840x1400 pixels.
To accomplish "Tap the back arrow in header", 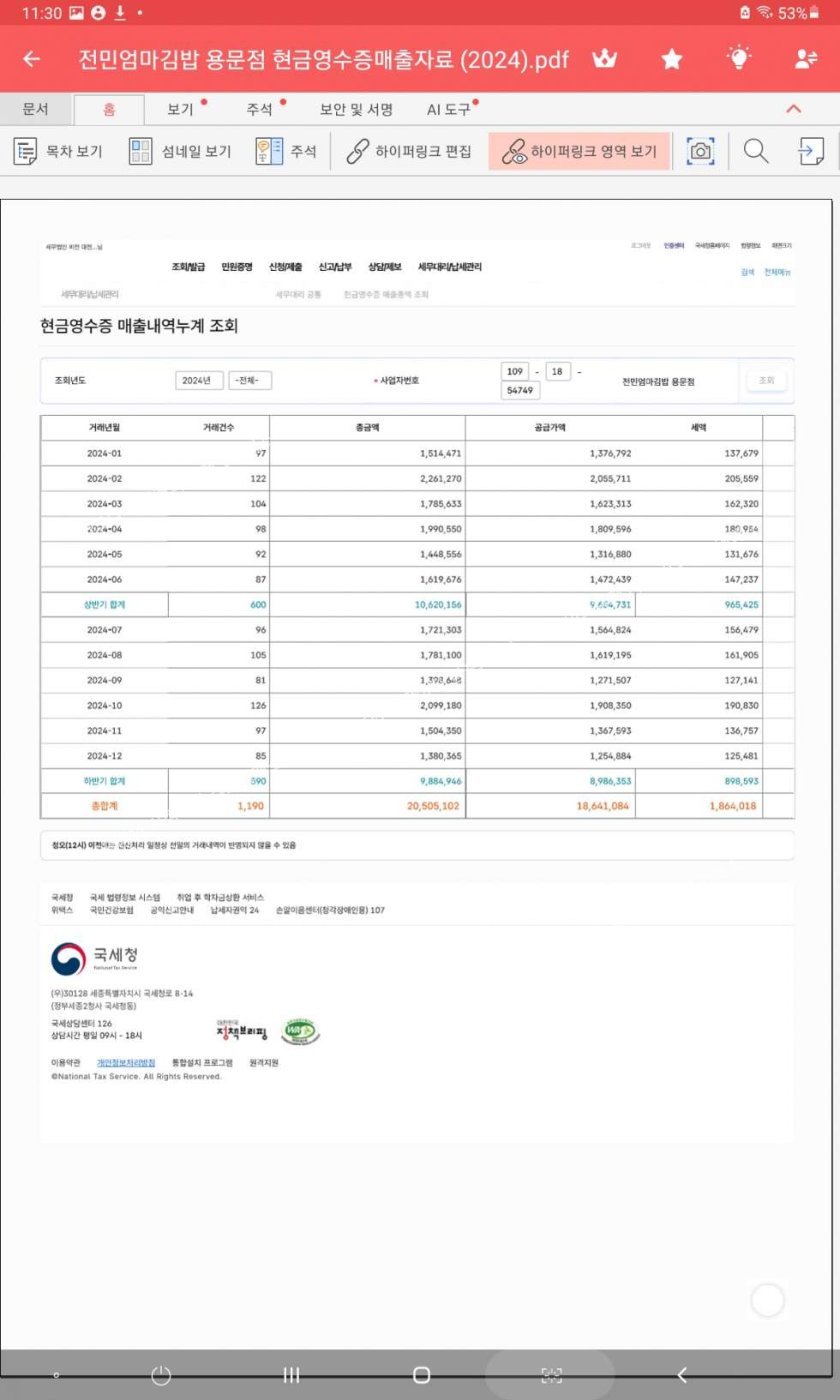I will click(32, 59).
